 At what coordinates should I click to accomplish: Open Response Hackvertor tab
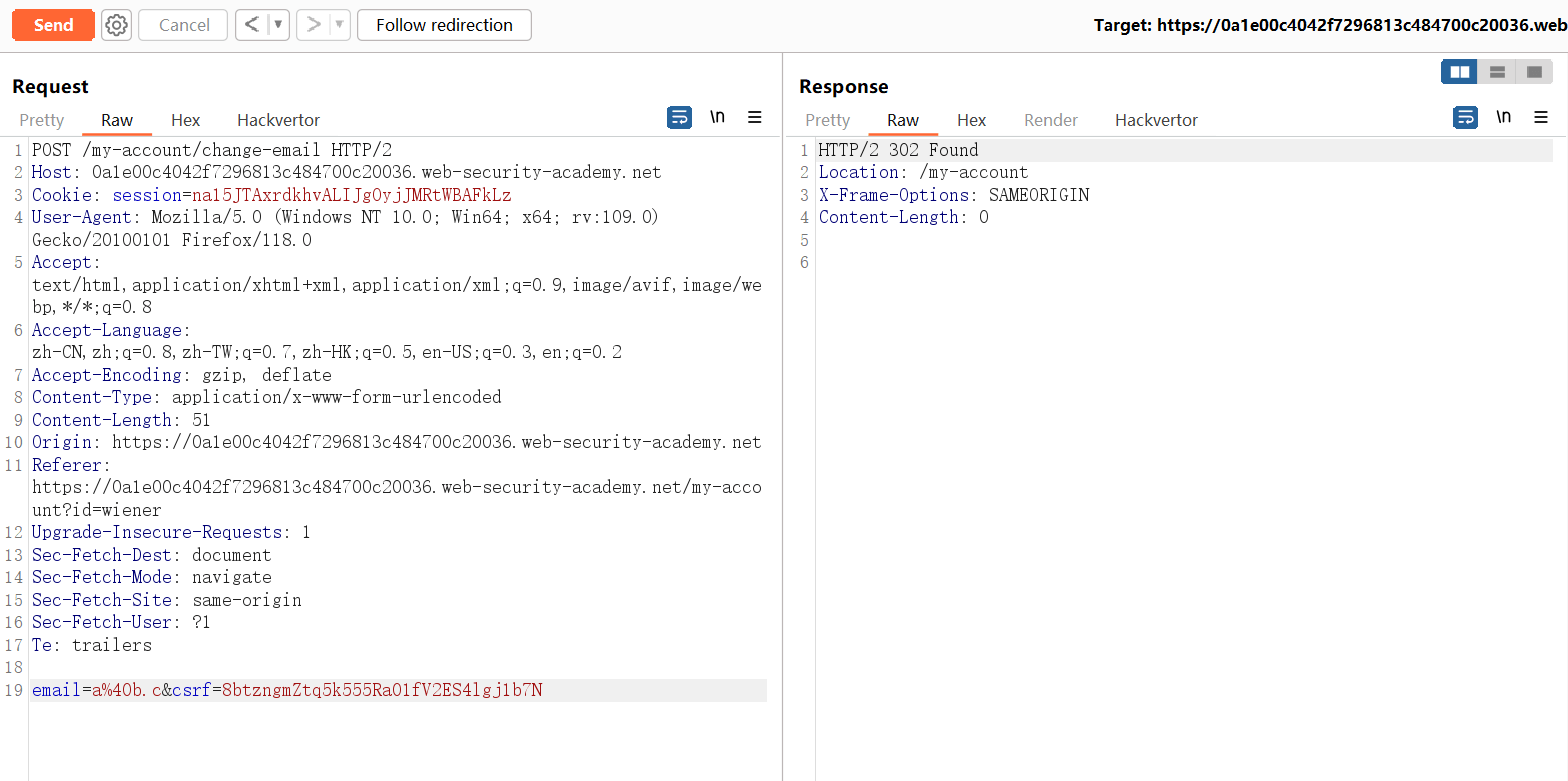tap(1156, 120)
